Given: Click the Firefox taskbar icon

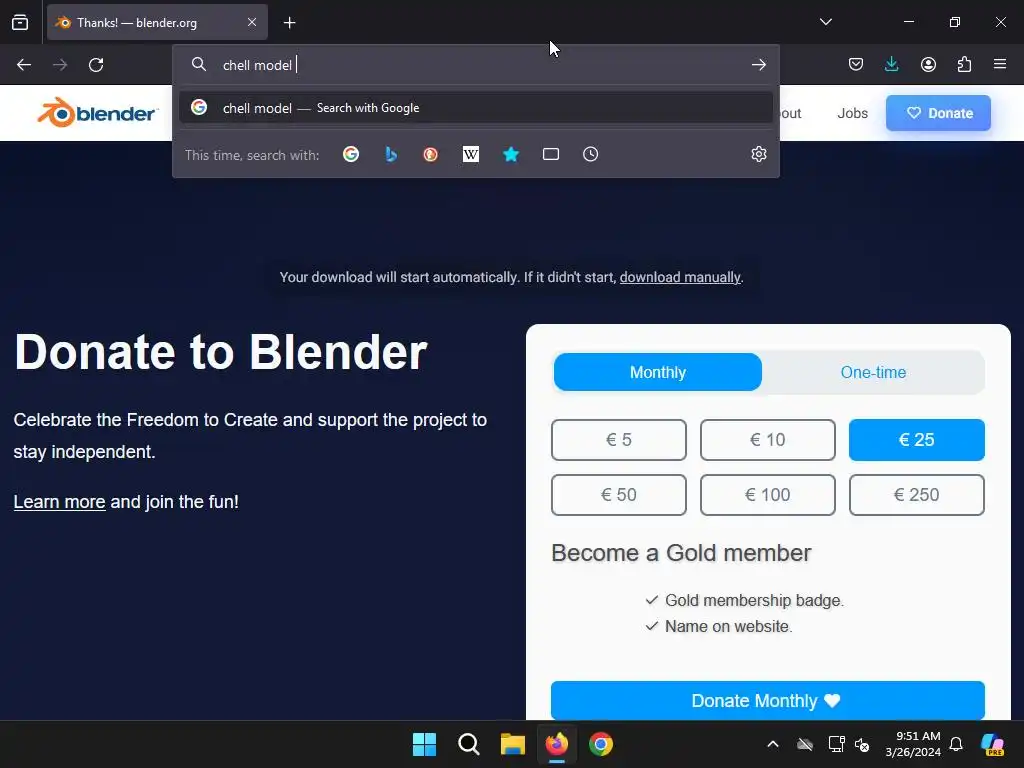Looking at the screenshot, I should (556, 744).
